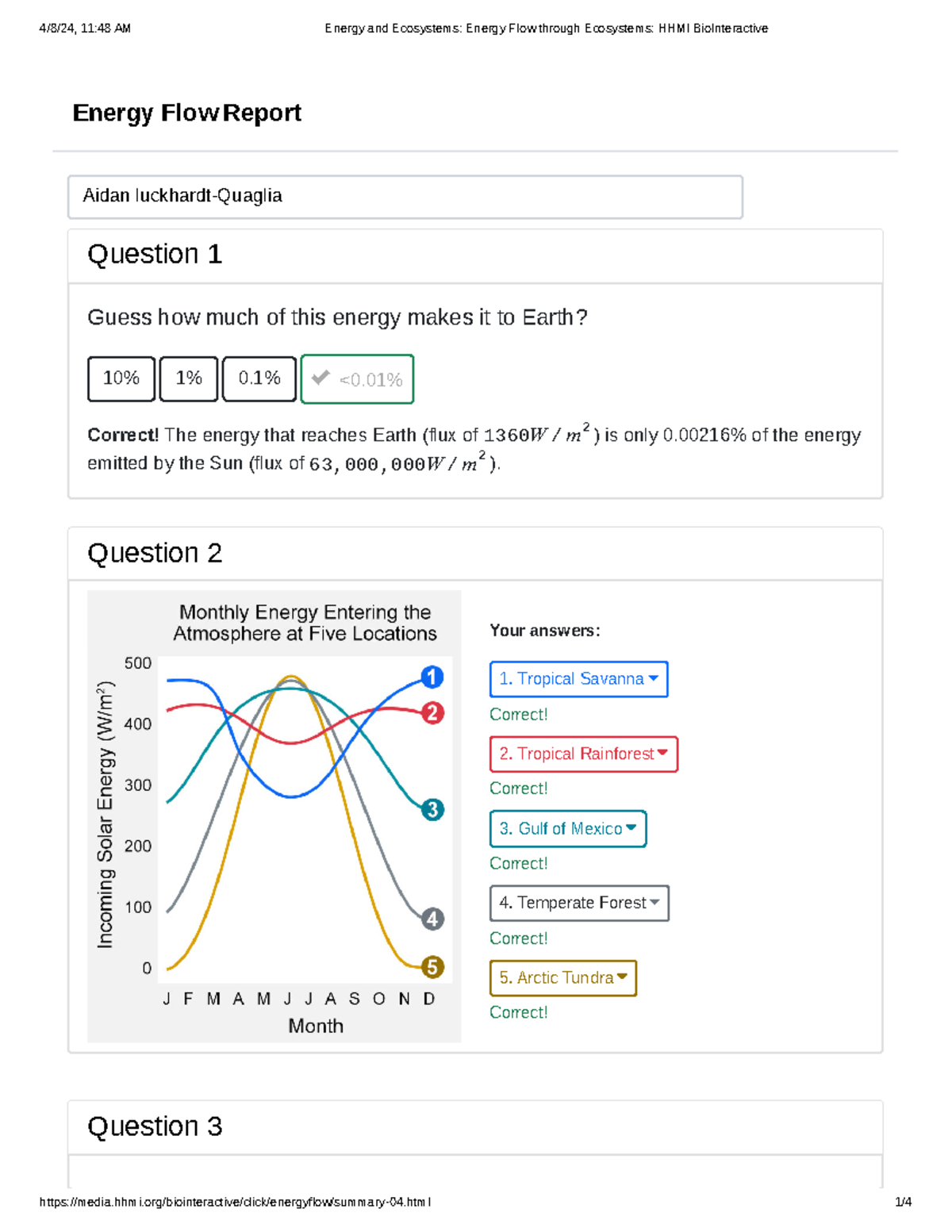Click the checkmark icon beside <0.01% answer

[x=321, y=378]
